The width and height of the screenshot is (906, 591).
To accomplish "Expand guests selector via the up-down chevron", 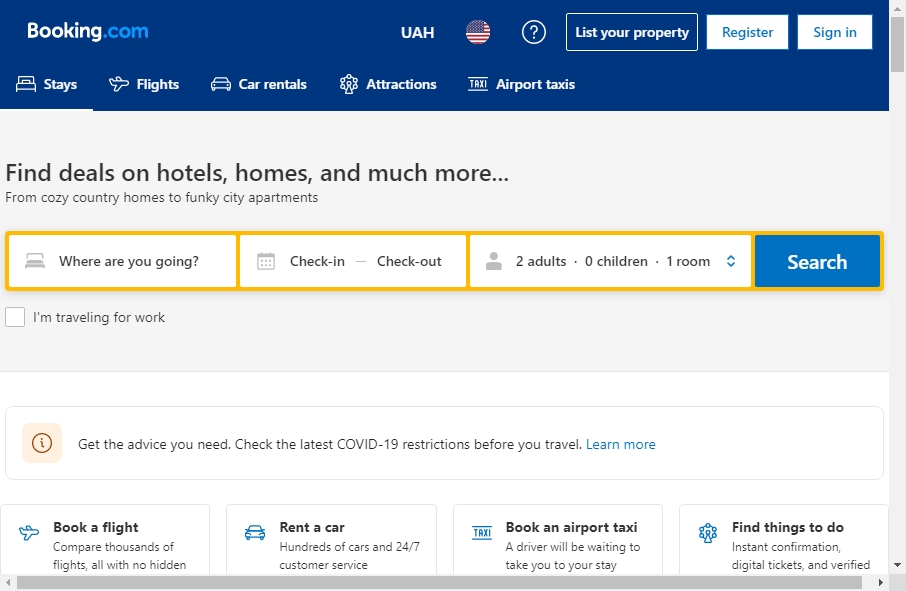I will click(x=731, y=261).
